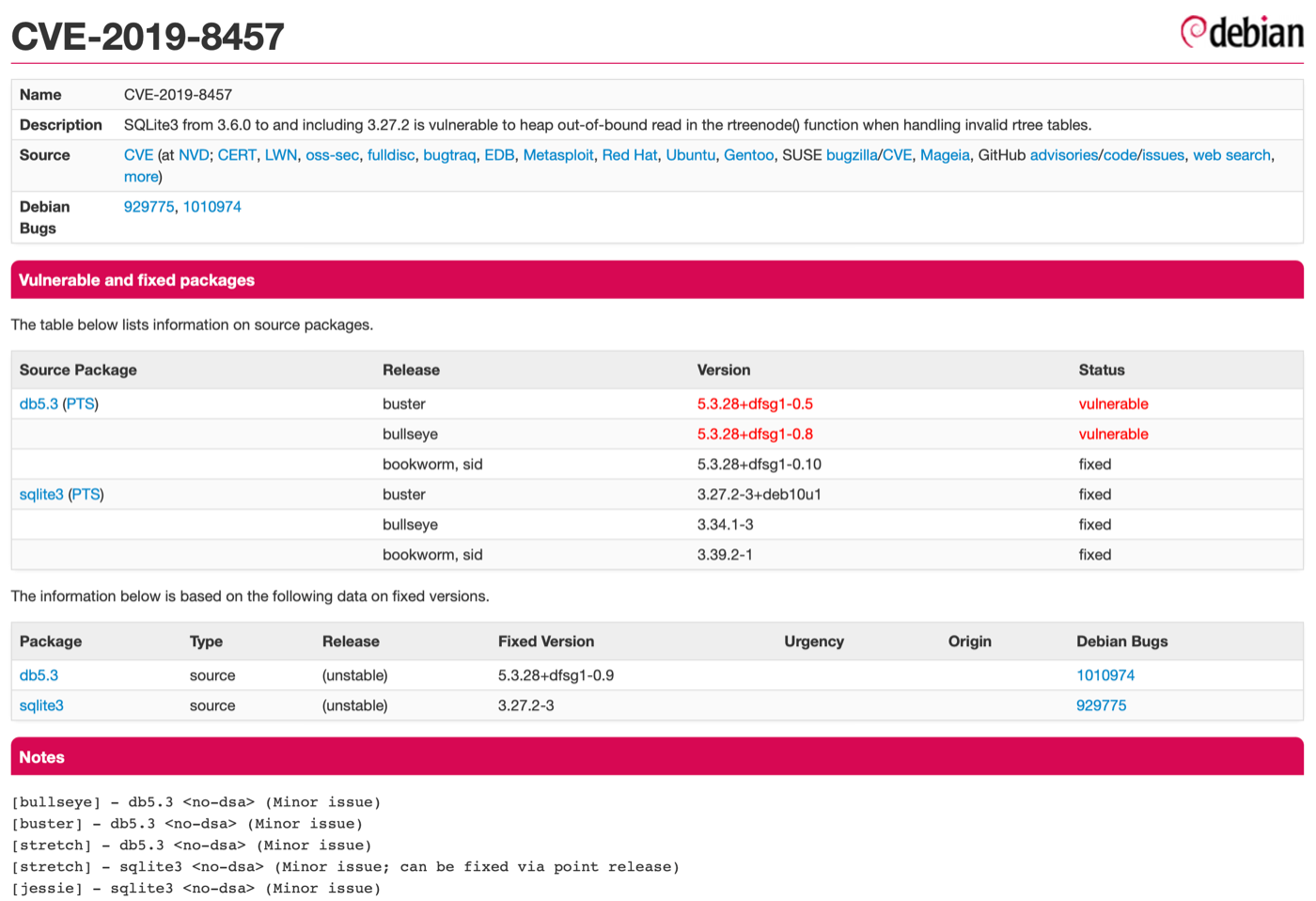
Task: Click vulnerable status for db5.3 buster
Action: coord(1113,404)
